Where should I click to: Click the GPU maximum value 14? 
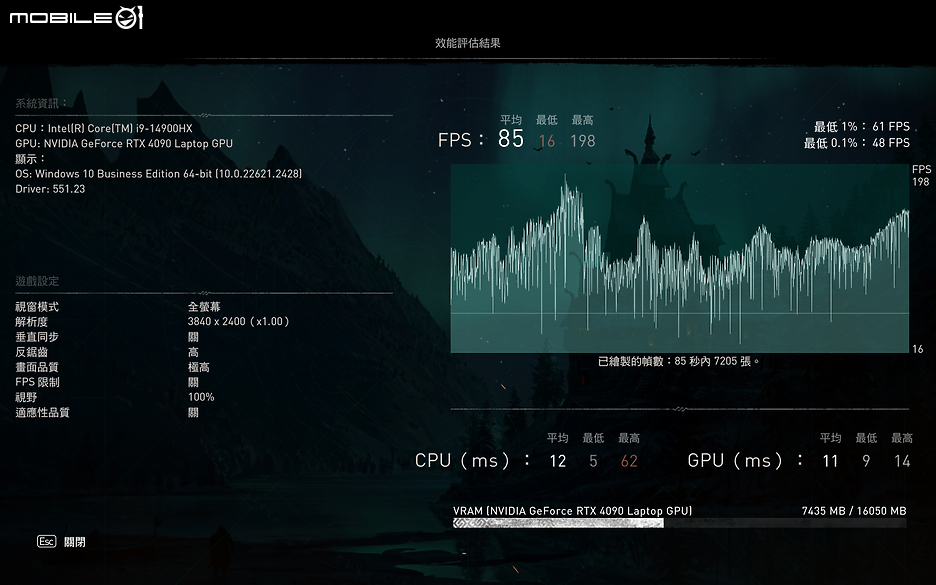pos(902,461)
